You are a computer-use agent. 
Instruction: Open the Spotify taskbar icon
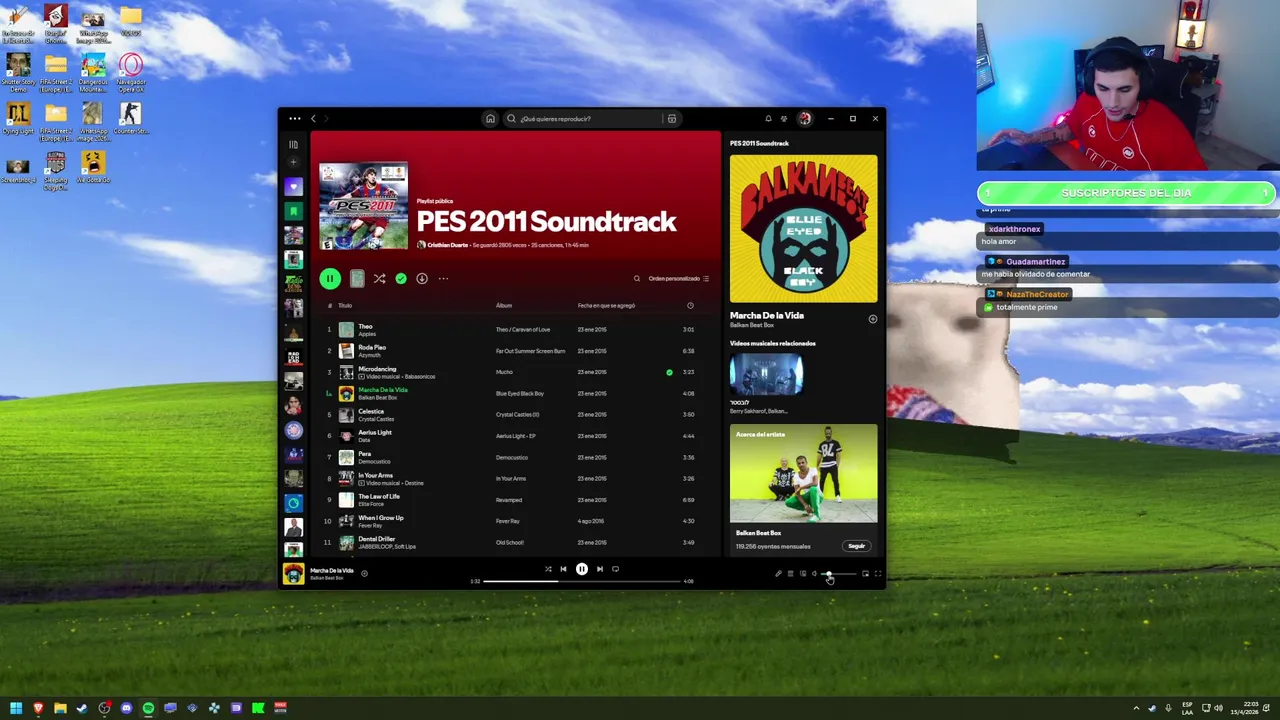[x=148, y=708]
